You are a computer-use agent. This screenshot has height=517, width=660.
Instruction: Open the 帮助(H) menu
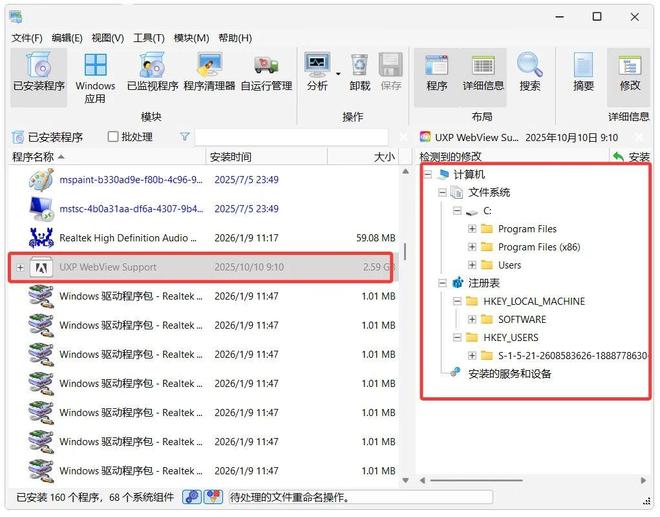point(235,38)
